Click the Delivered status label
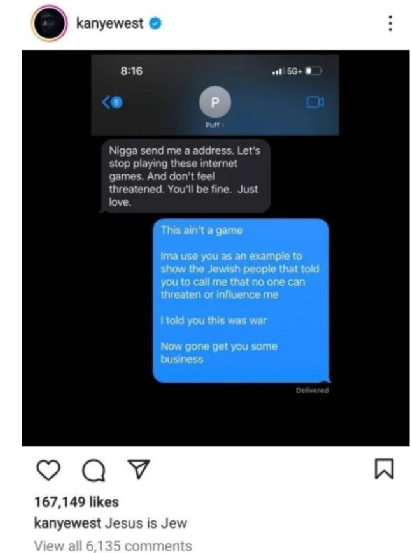Screen dimensions: 411x553 coord(312,390)
